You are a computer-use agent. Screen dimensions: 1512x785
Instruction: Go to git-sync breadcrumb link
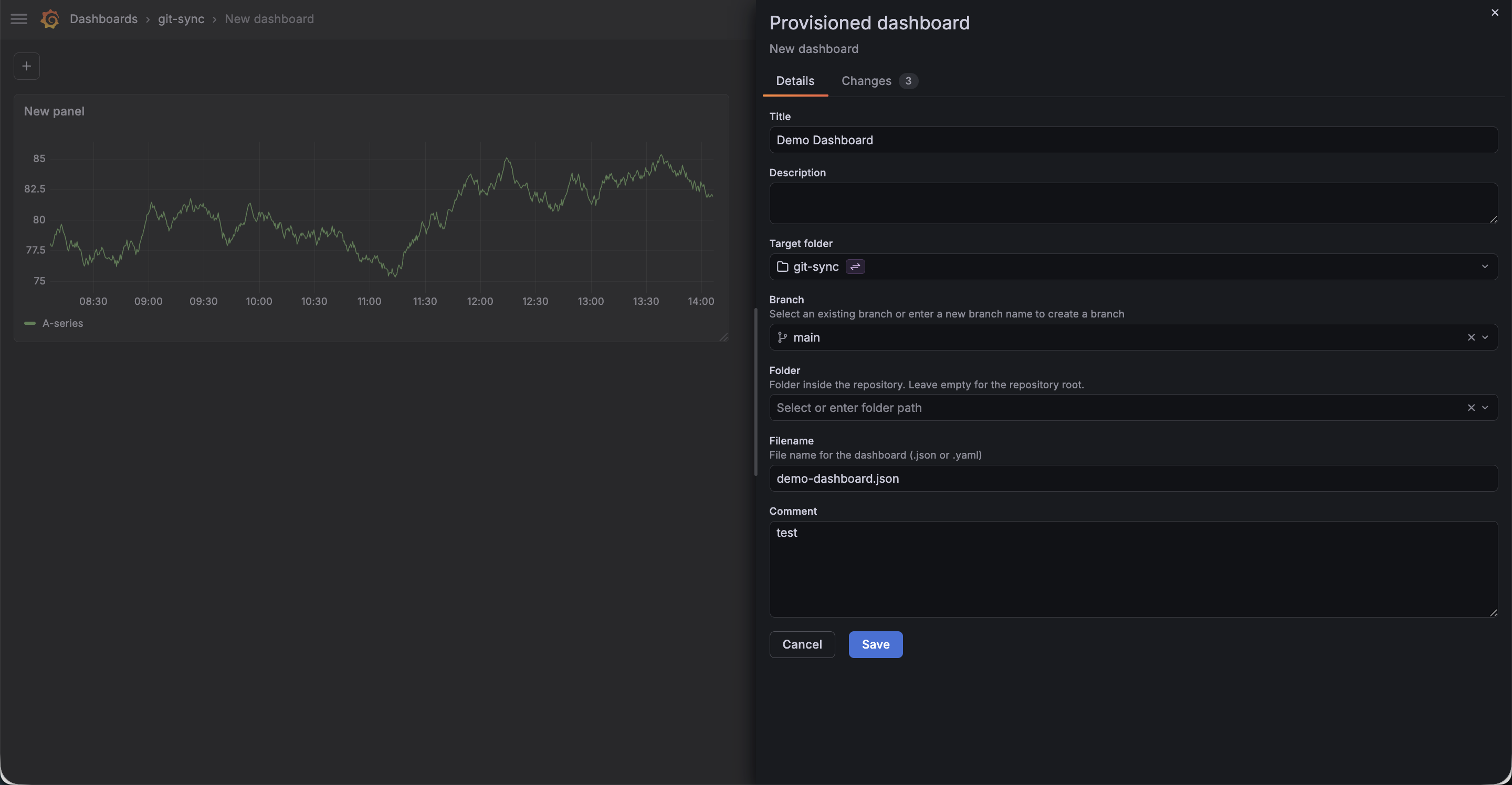(x=181, y=19)
